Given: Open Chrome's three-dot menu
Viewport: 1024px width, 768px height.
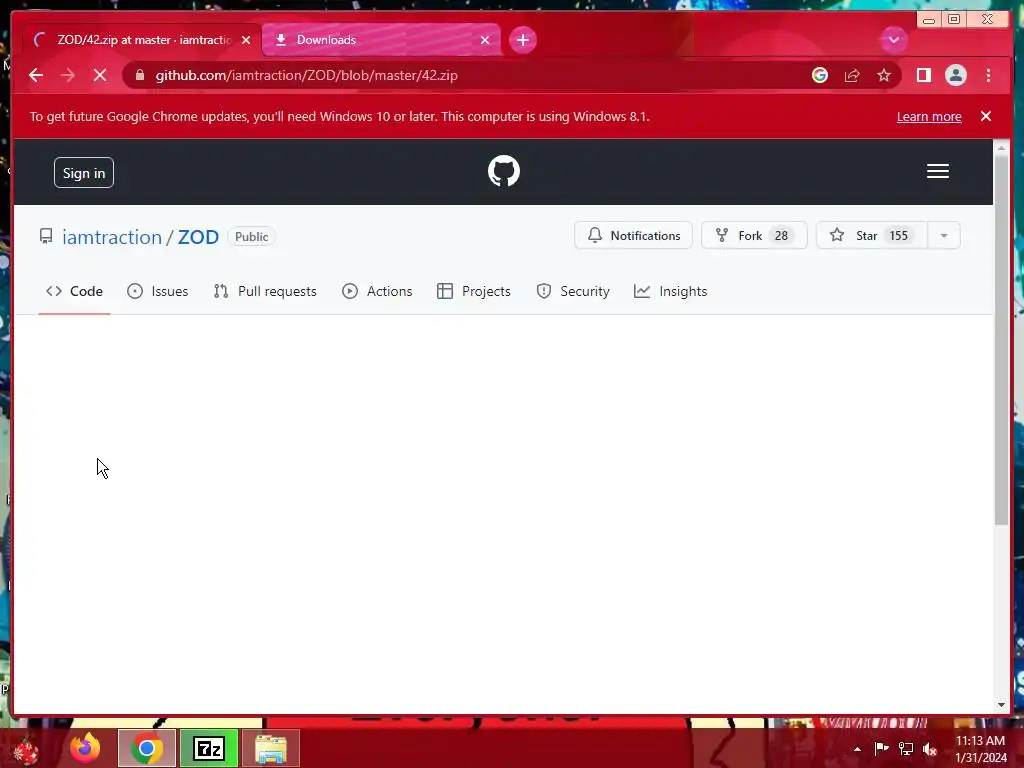Looking at the screenshot, I should (988, 75).
